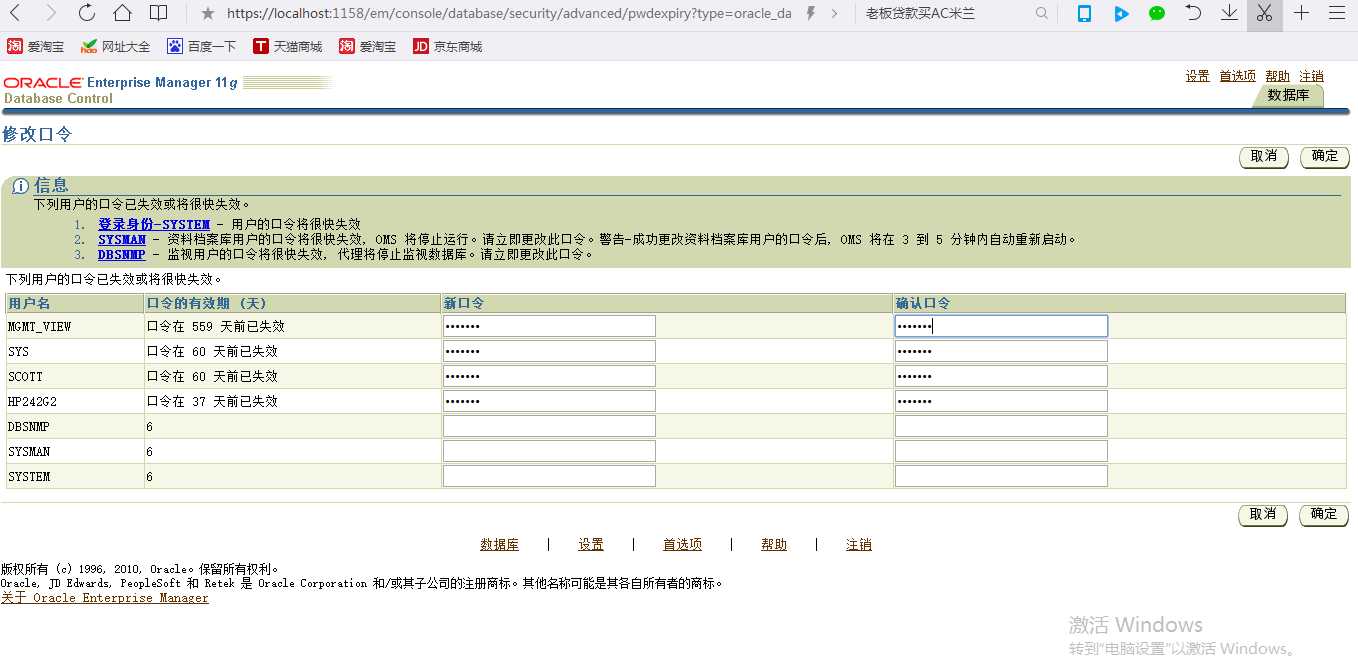Go back with the browser back arrow
1358x670 pixels.
tap(16, 13)
